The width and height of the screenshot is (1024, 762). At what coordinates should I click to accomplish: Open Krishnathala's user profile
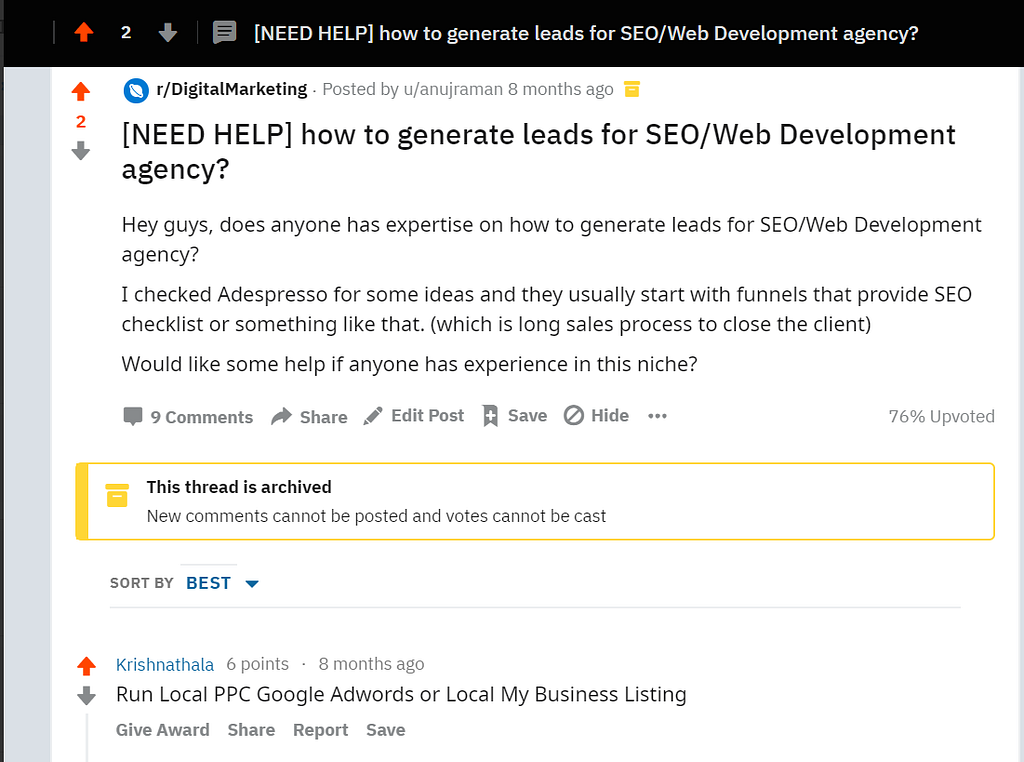click(165, 665)
